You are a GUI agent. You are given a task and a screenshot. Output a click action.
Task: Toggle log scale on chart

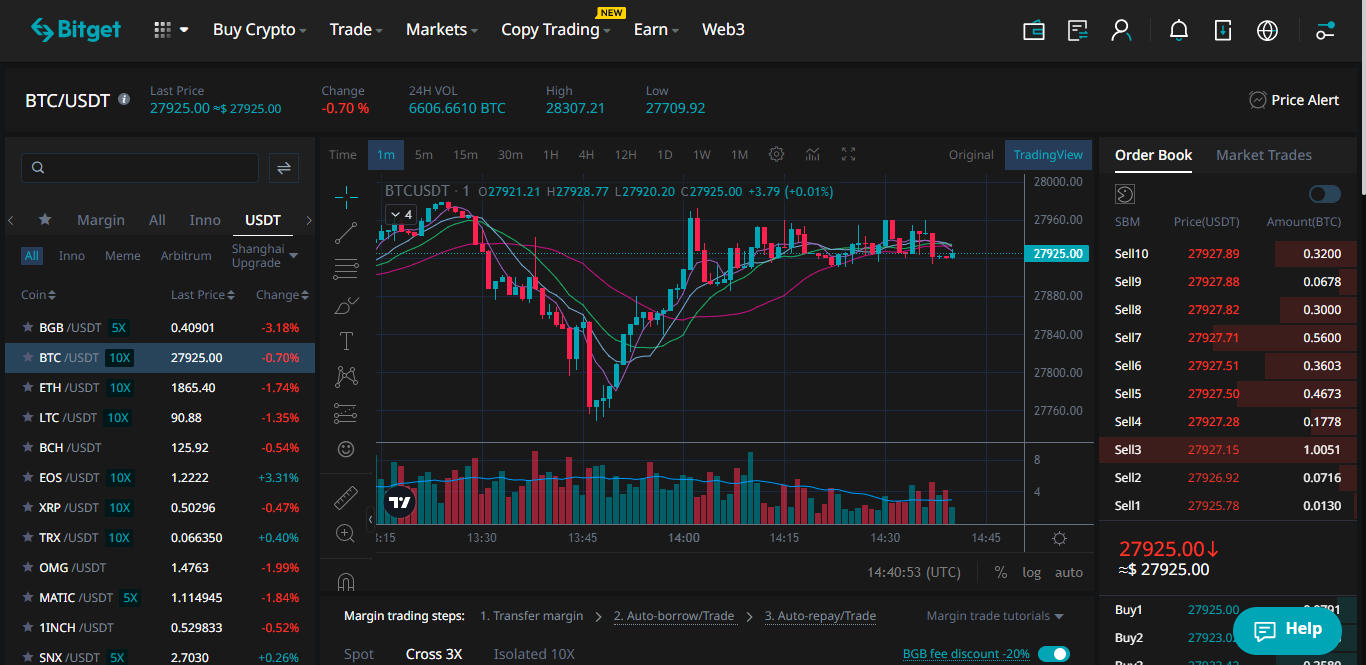pos(1031,572)
